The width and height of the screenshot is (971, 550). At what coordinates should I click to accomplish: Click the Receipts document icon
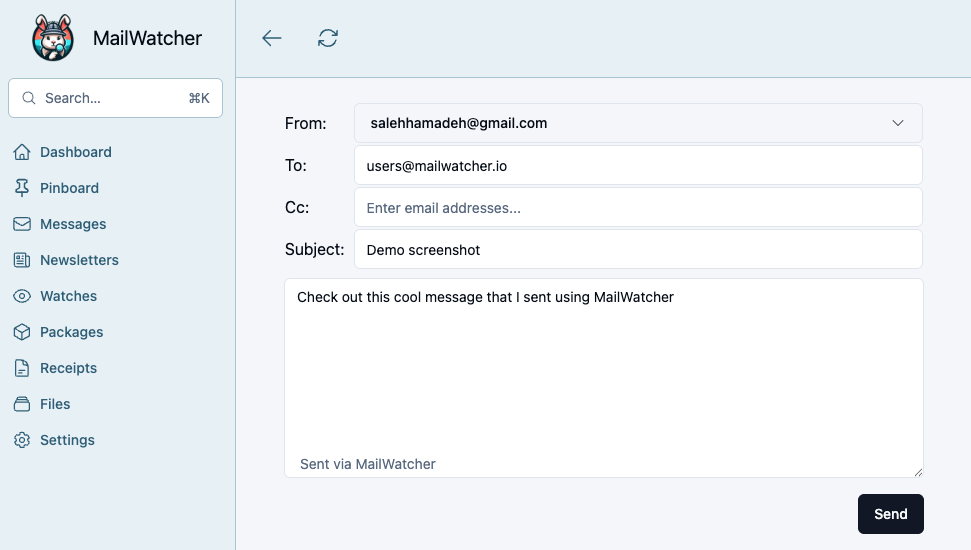tap(22, 368)
